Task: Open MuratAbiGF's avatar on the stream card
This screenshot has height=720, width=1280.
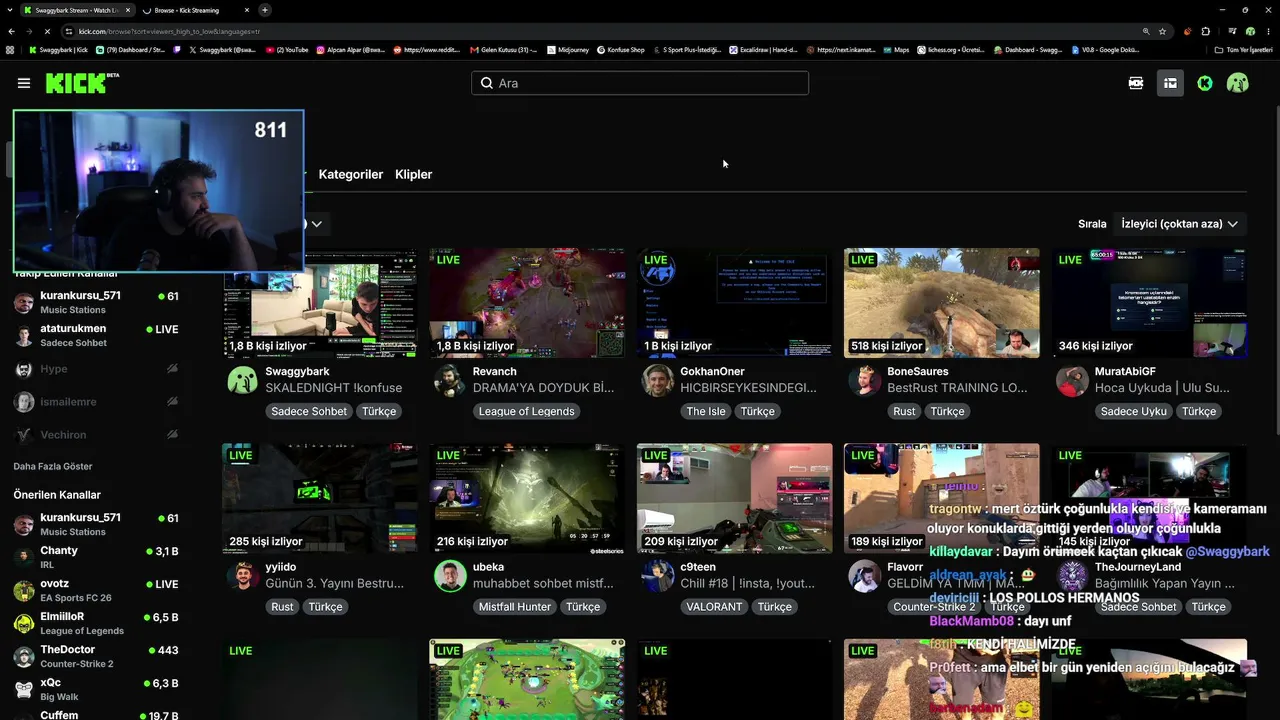Action: pyautogui.click(x=1072, y=380)
